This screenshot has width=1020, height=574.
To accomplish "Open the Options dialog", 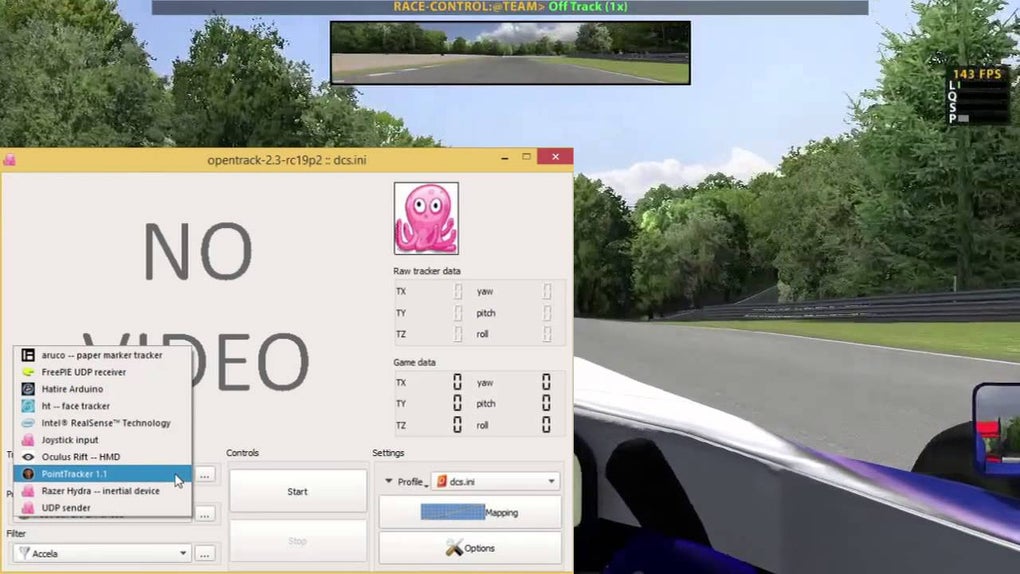I will (x=470, y=548).
